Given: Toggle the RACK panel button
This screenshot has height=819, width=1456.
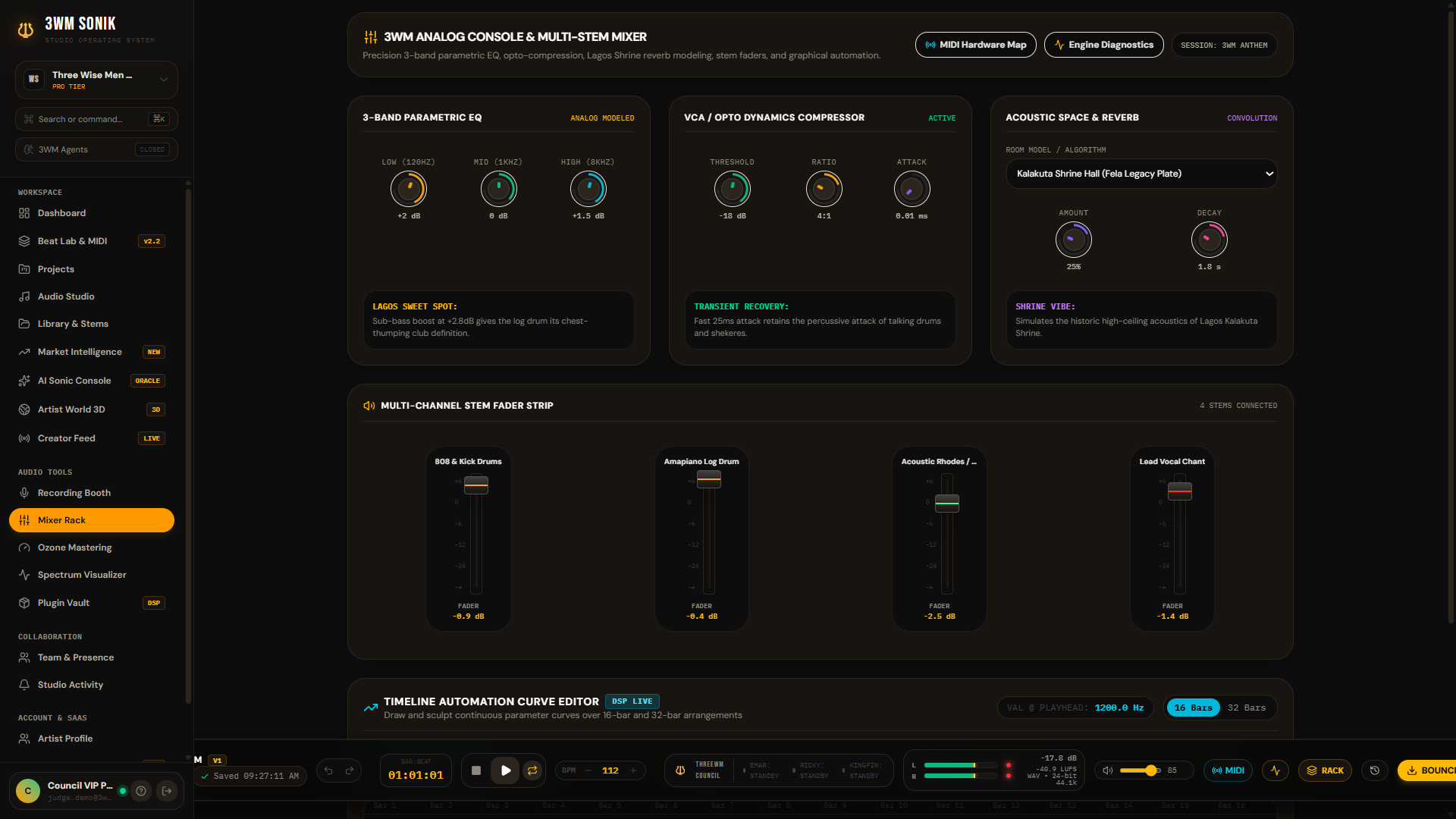Looking at the screenshot, I should click(1325, 770).
